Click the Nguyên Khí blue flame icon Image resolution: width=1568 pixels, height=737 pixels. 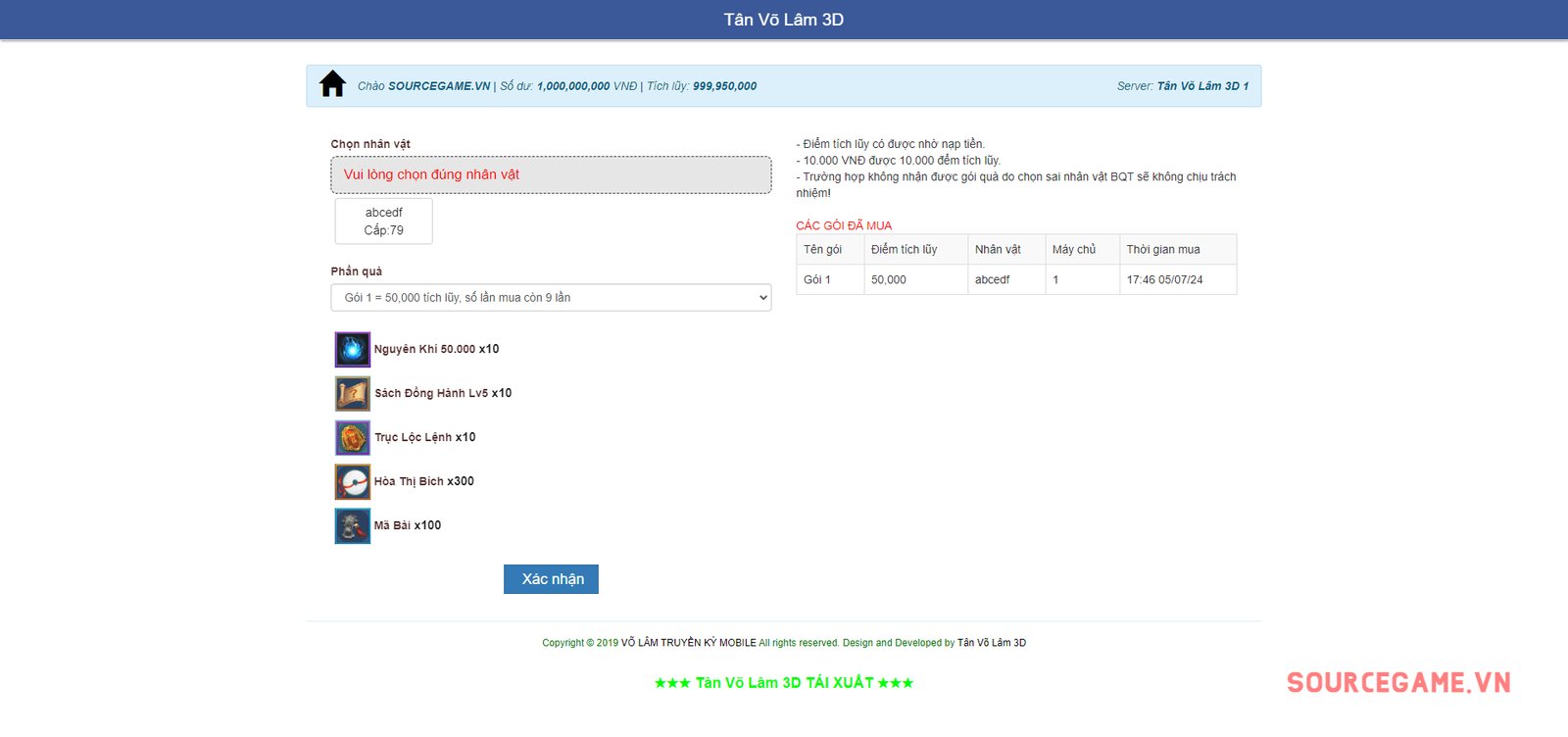click(x=352, y=349)
